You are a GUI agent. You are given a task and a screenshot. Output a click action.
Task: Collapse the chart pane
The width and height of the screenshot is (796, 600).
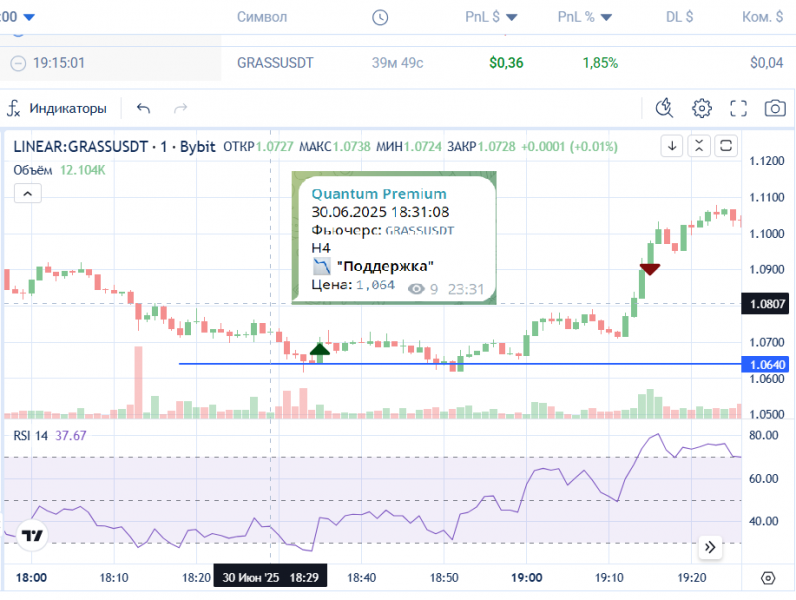[699, 146]
